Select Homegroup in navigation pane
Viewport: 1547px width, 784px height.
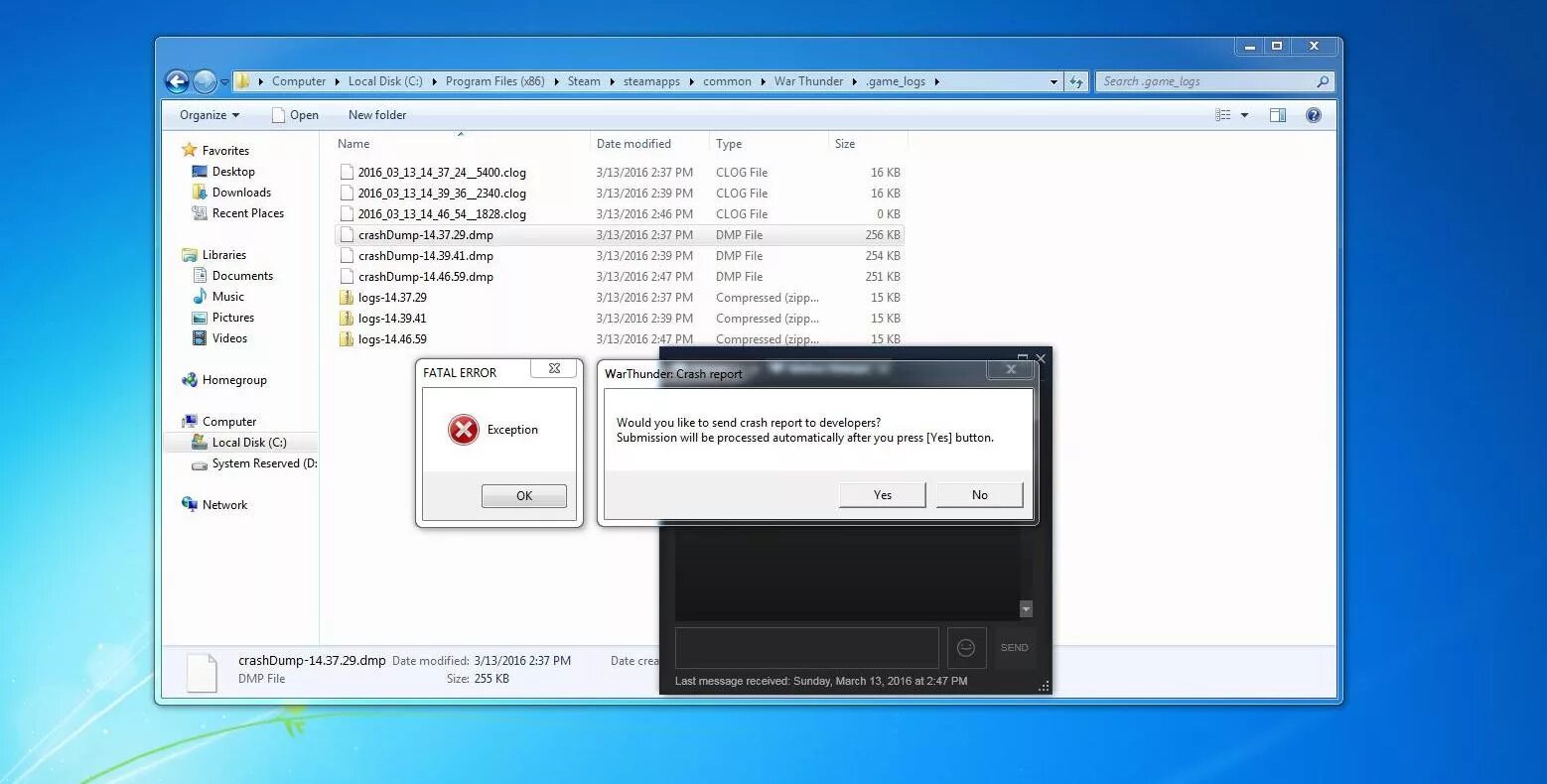[x=234, y=380]
